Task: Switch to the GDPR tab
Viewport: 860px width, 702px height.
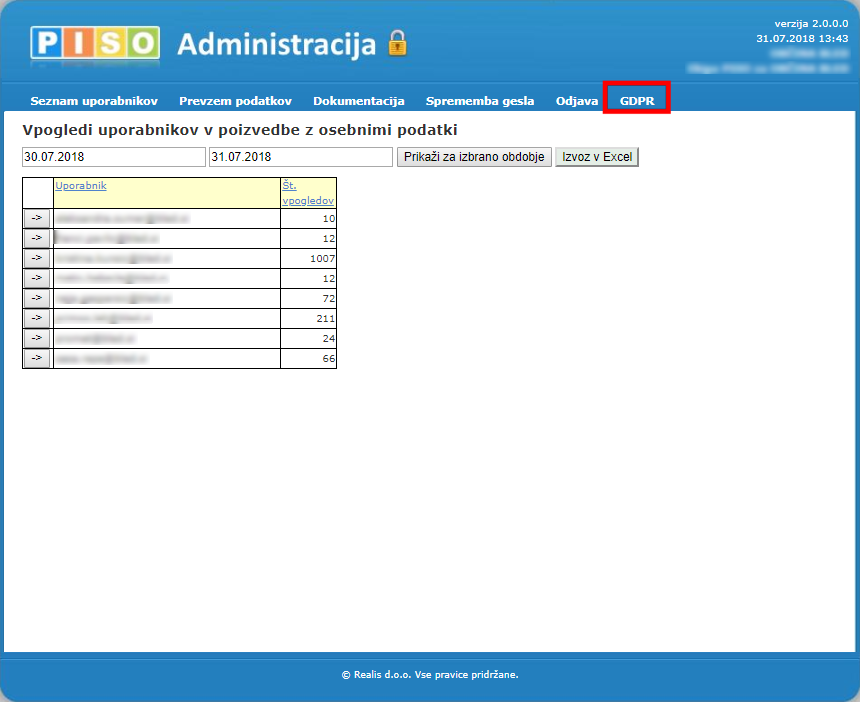Action: pyautogui.click(x=637, y=101)
